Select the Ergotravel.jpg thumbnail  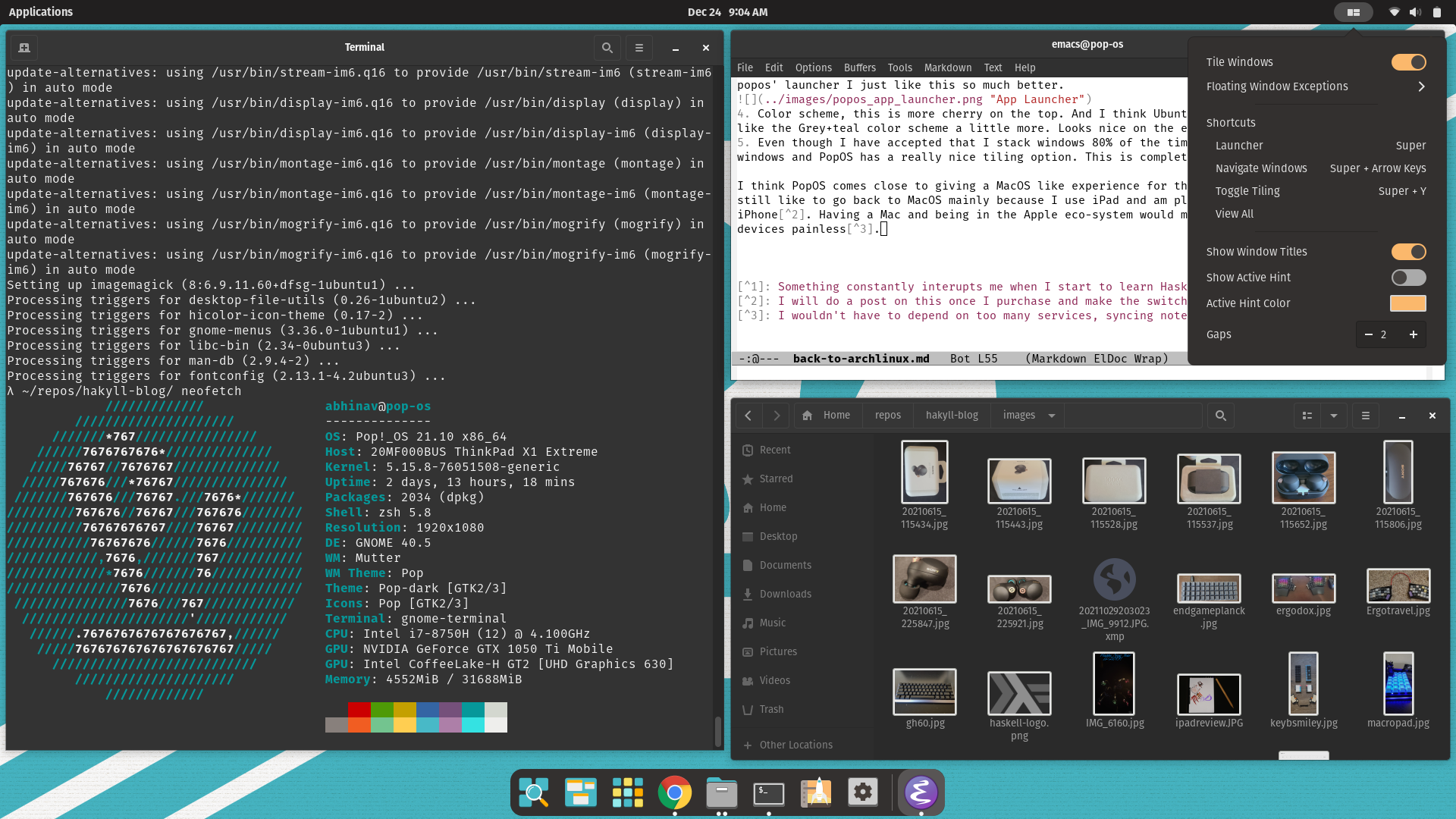coord(1398,586)
